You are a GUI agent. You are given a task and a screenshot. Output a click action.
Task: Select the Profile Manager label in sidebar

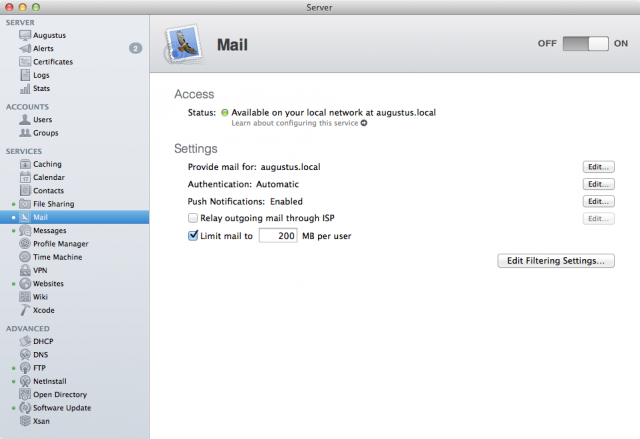(61, 244)
